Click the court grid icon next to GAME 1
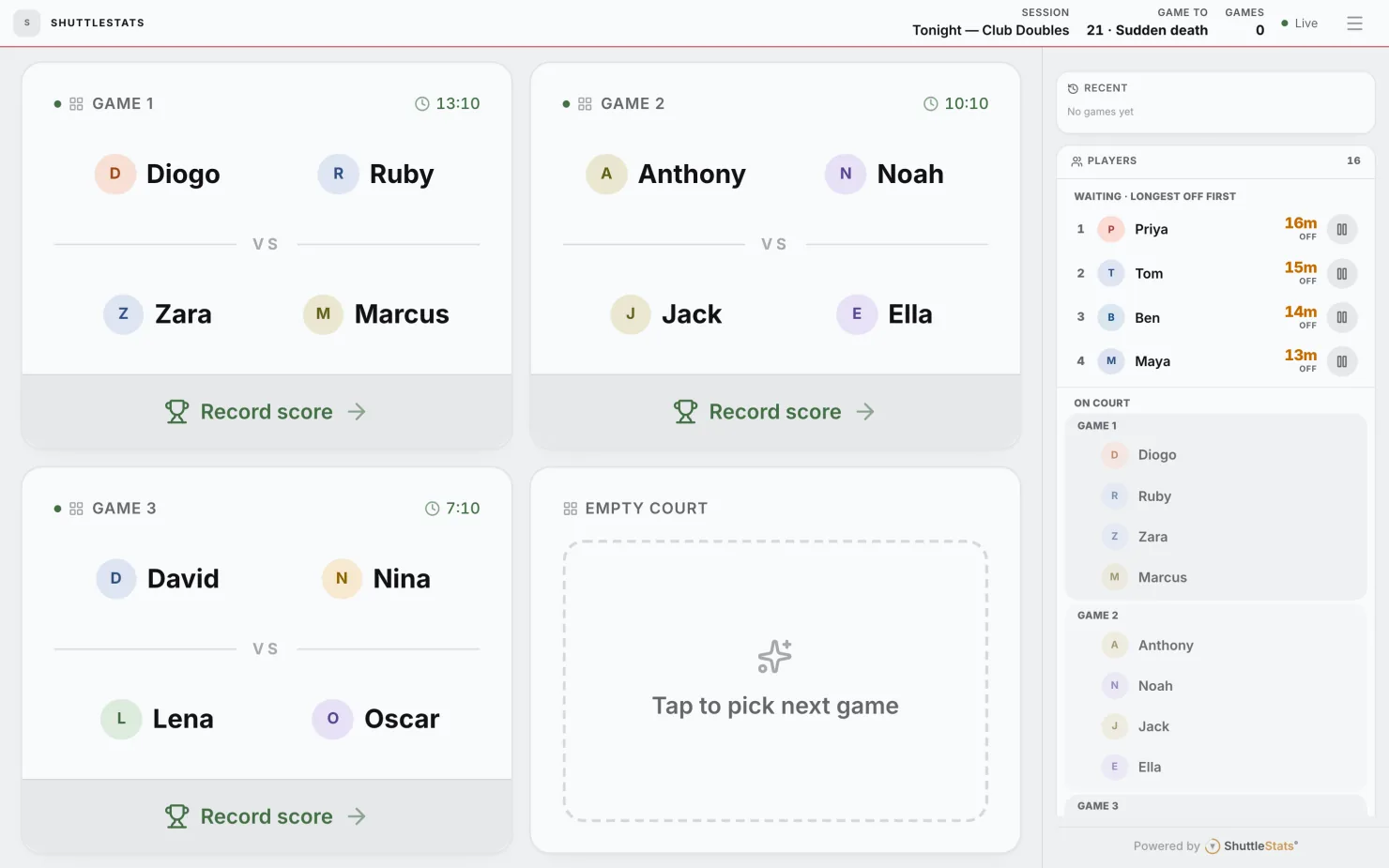Viewport: 1389px width, 868px height. [76, 103]
